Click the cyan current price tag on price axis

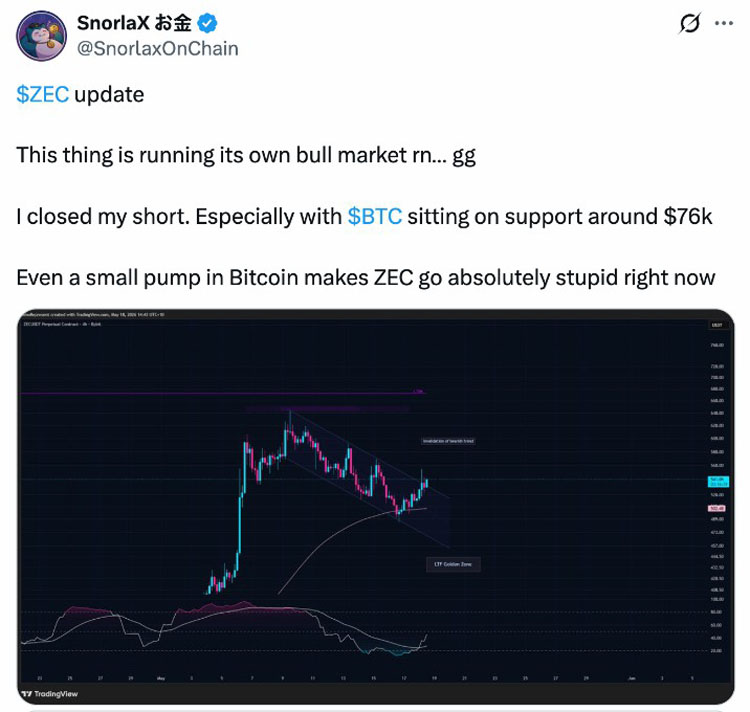717,482
